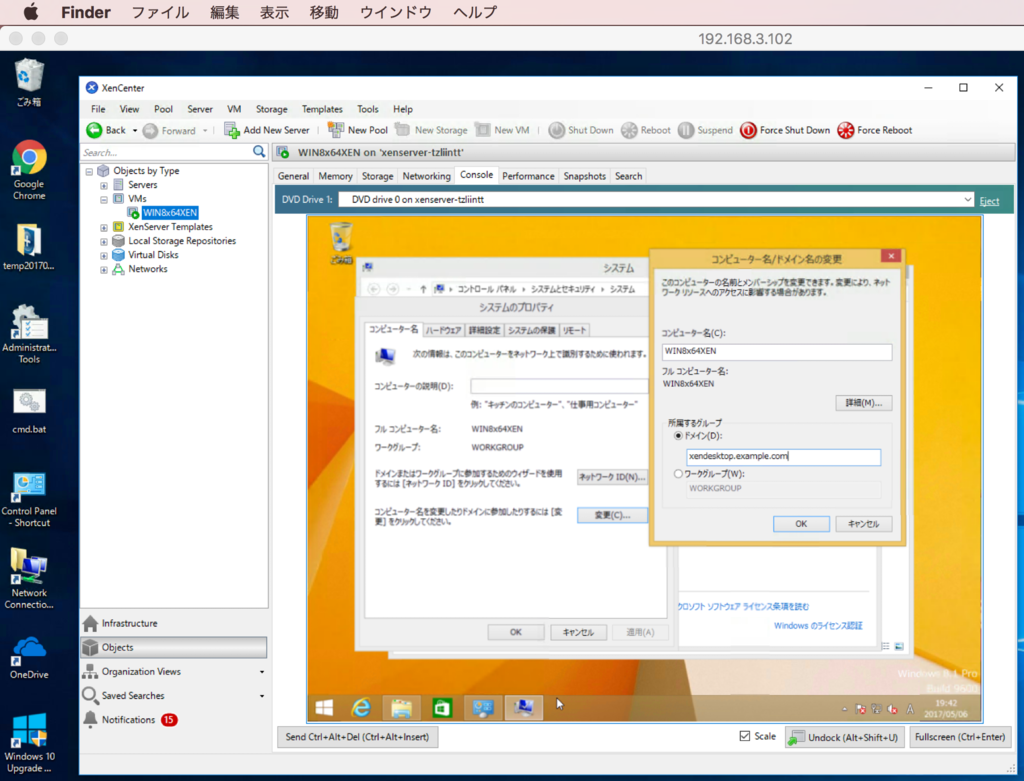Select the Control Panel Shortcut desktop icon
This screenshot has width=1024, height=781.
click(29, 499)
